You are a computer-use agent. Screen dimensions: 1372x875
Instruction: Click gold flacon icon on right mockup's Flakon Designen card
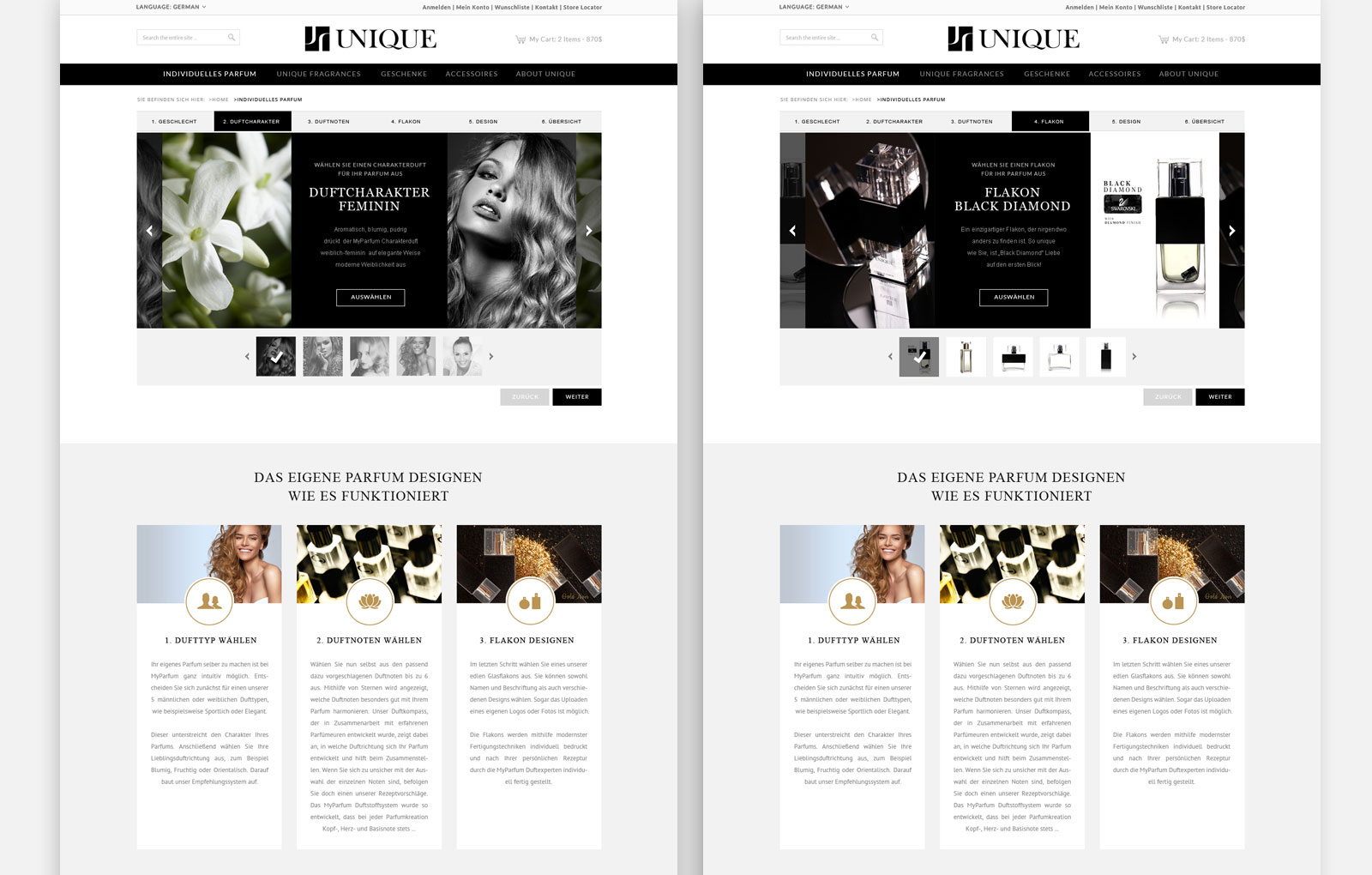1173,602
